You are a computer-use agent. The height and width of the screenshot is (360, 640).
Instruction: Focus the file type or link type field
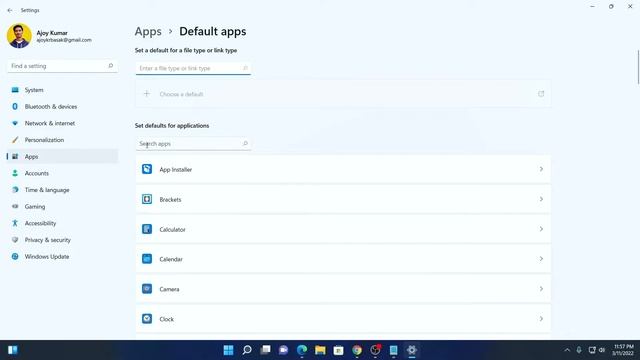pos(193,68)
